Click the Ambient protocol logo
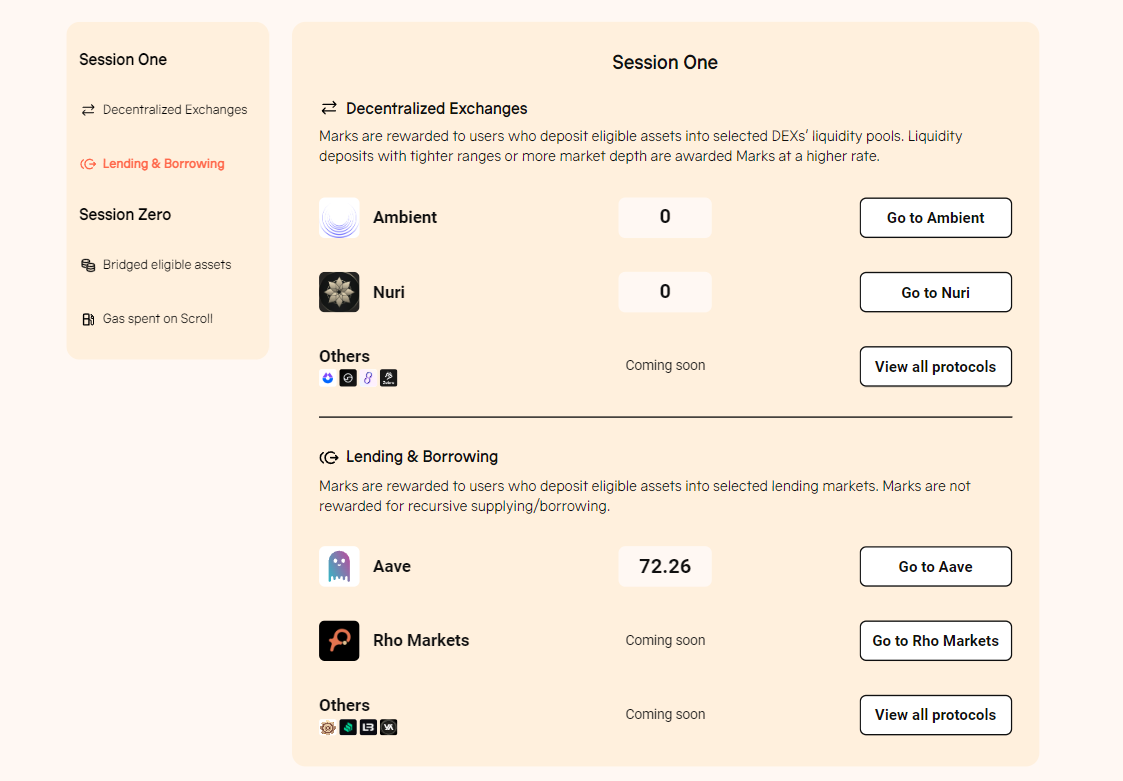This screenshot has width=1123, height=781. click(339, 218)
